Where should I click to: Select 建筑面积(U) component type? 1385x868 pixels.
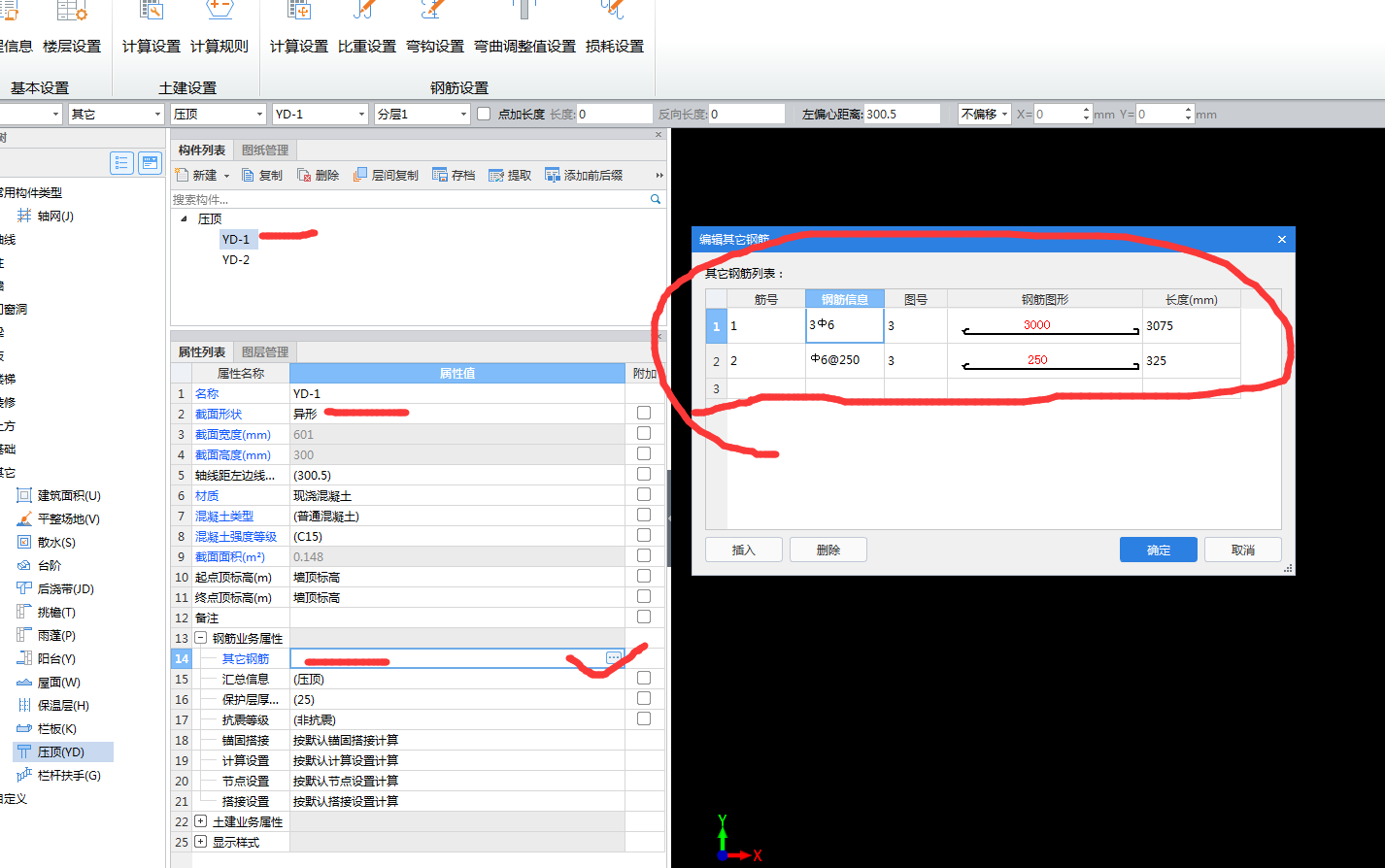click(x=58, y=495)
